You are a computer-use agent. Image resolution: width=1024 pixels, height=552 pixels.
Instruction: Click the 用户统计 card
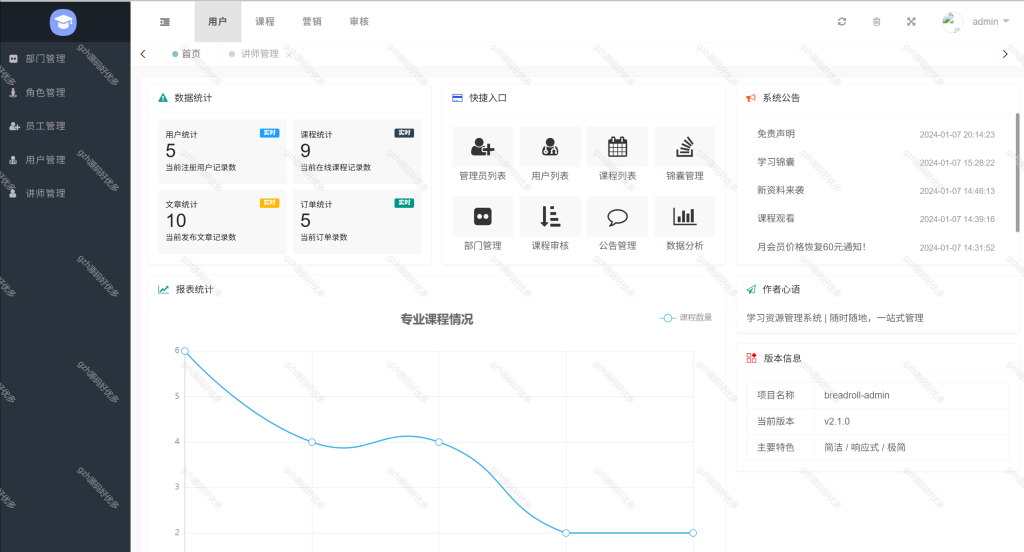(x=222, y=152)
